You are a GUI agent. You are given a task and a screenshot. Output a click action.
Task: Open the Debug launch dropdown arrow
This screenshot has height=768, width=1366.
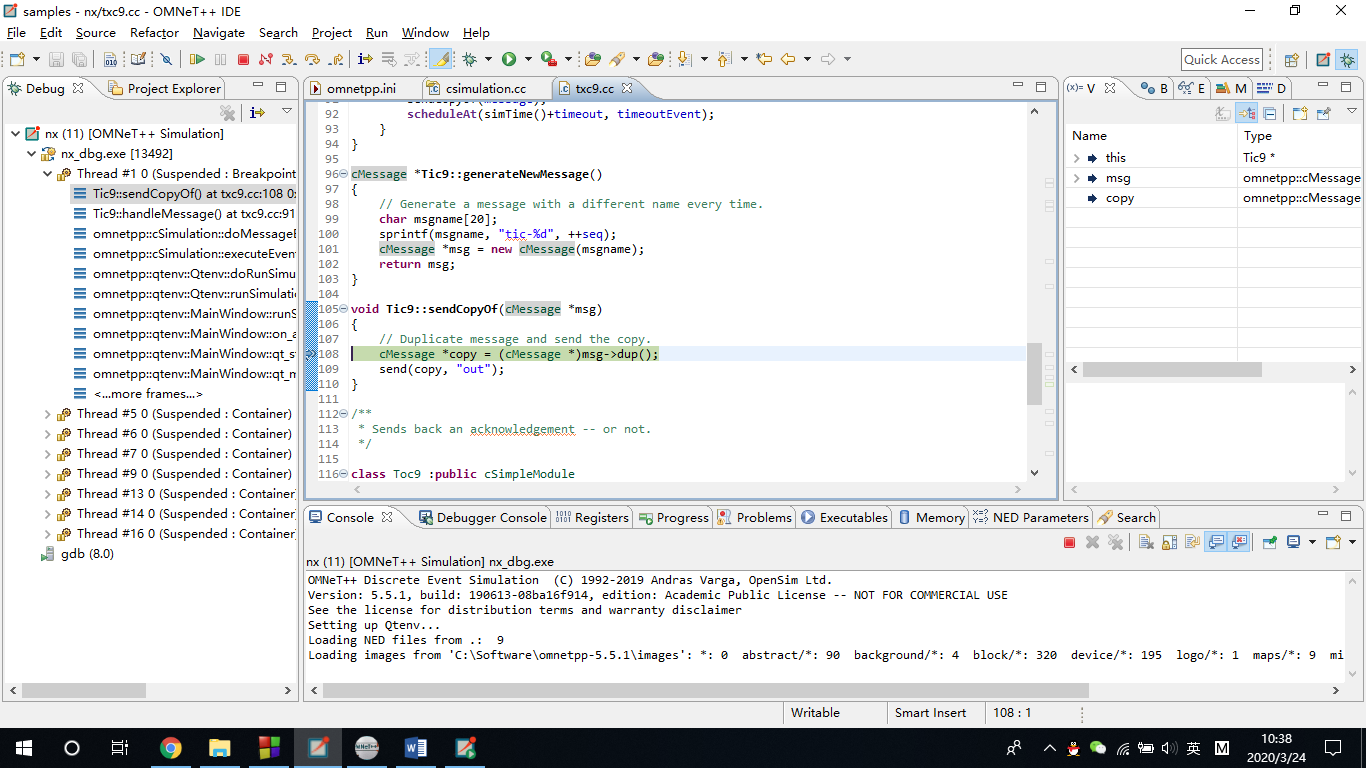(486, 60)
